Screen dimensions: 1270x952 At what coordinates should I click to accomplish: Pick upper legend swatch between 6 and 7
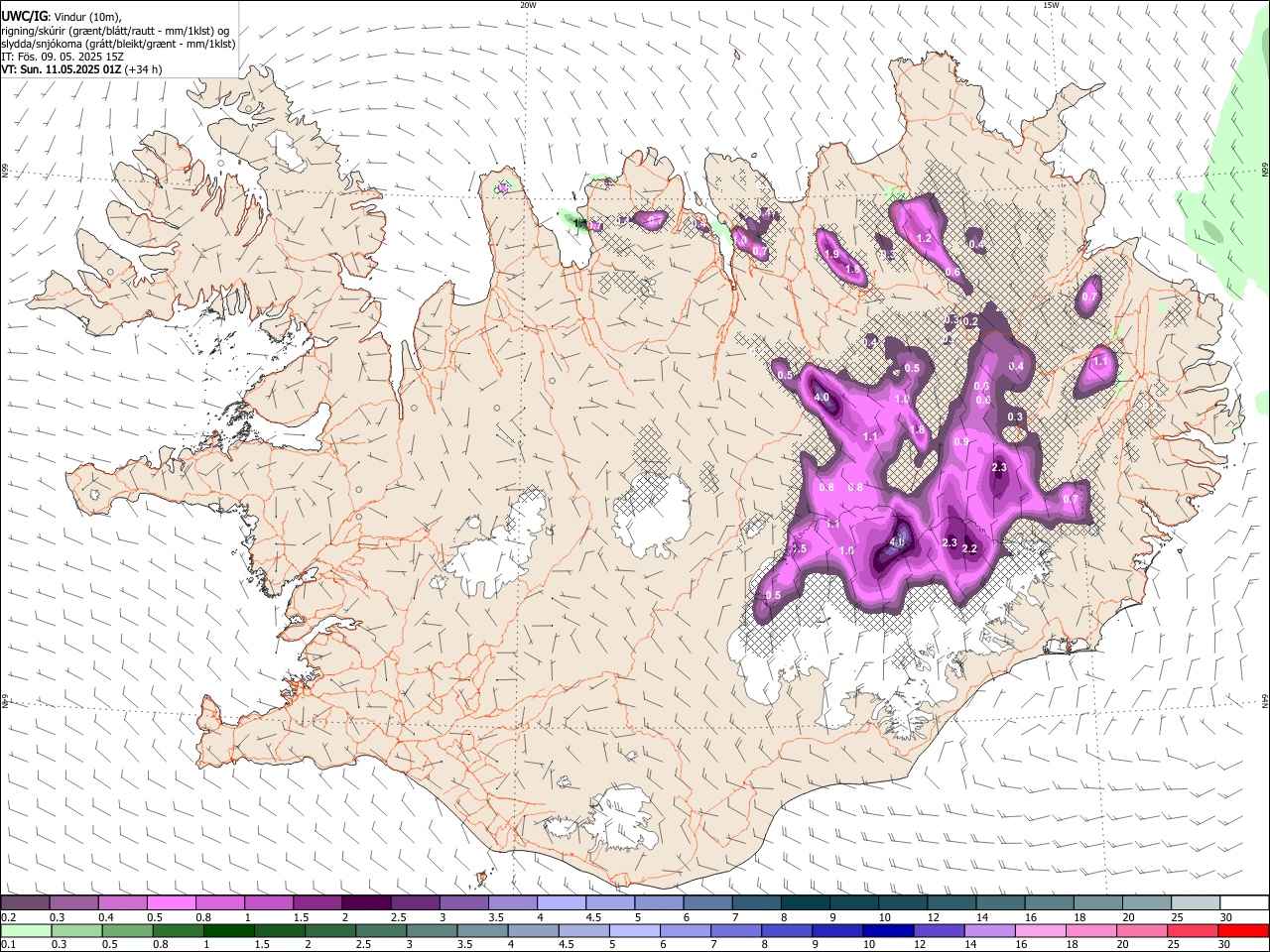click(708, 902)
